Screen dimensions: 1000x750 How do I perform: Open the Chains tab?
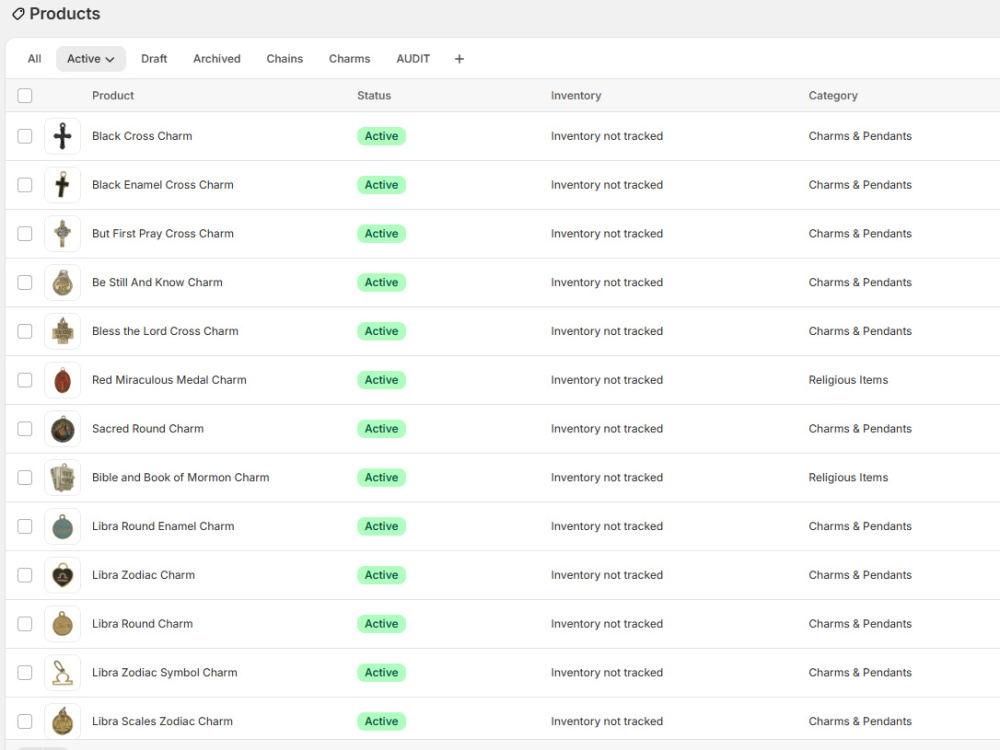pos(284,59)
